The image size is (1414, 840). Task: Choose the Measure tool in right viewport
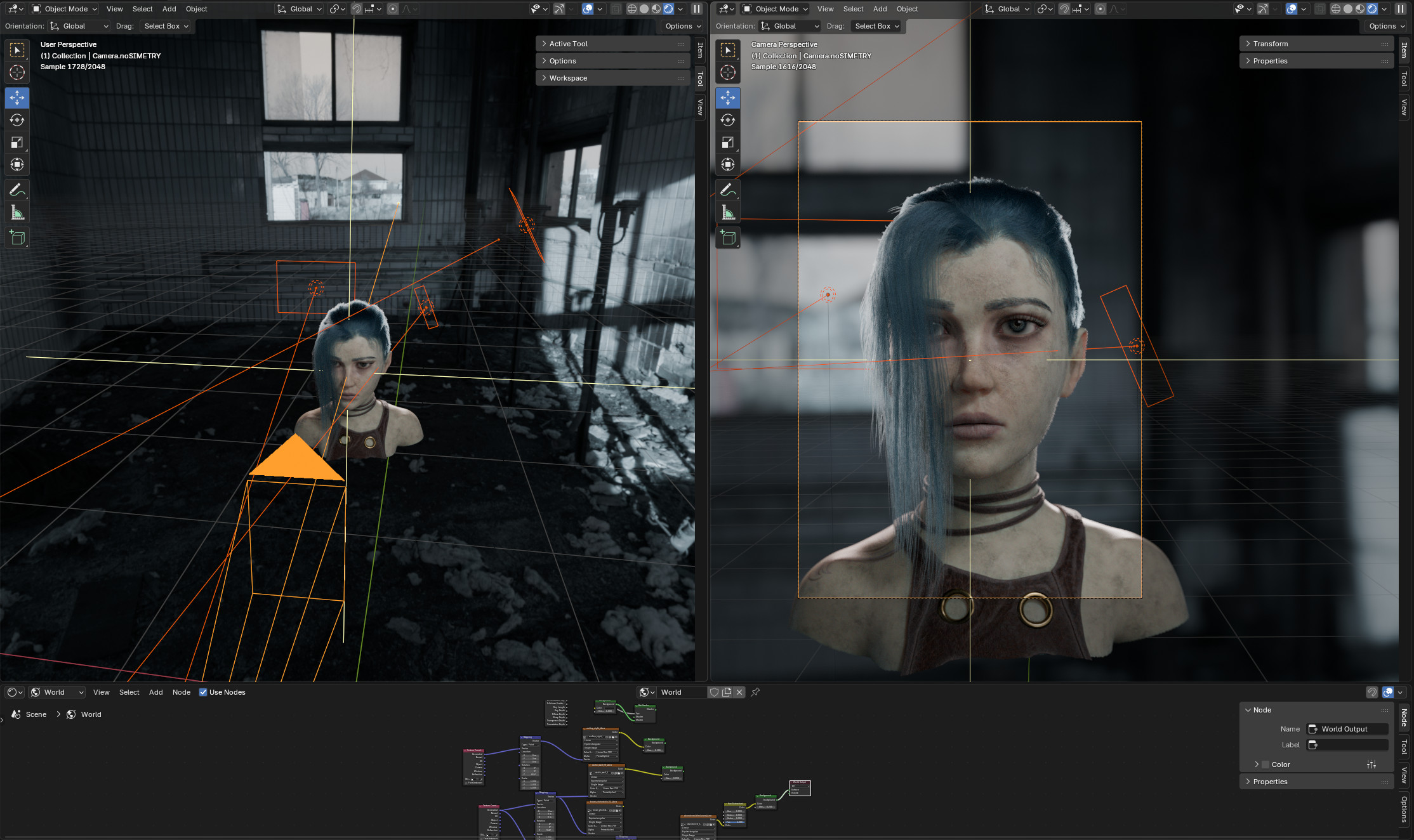click(x=728, y=213)
